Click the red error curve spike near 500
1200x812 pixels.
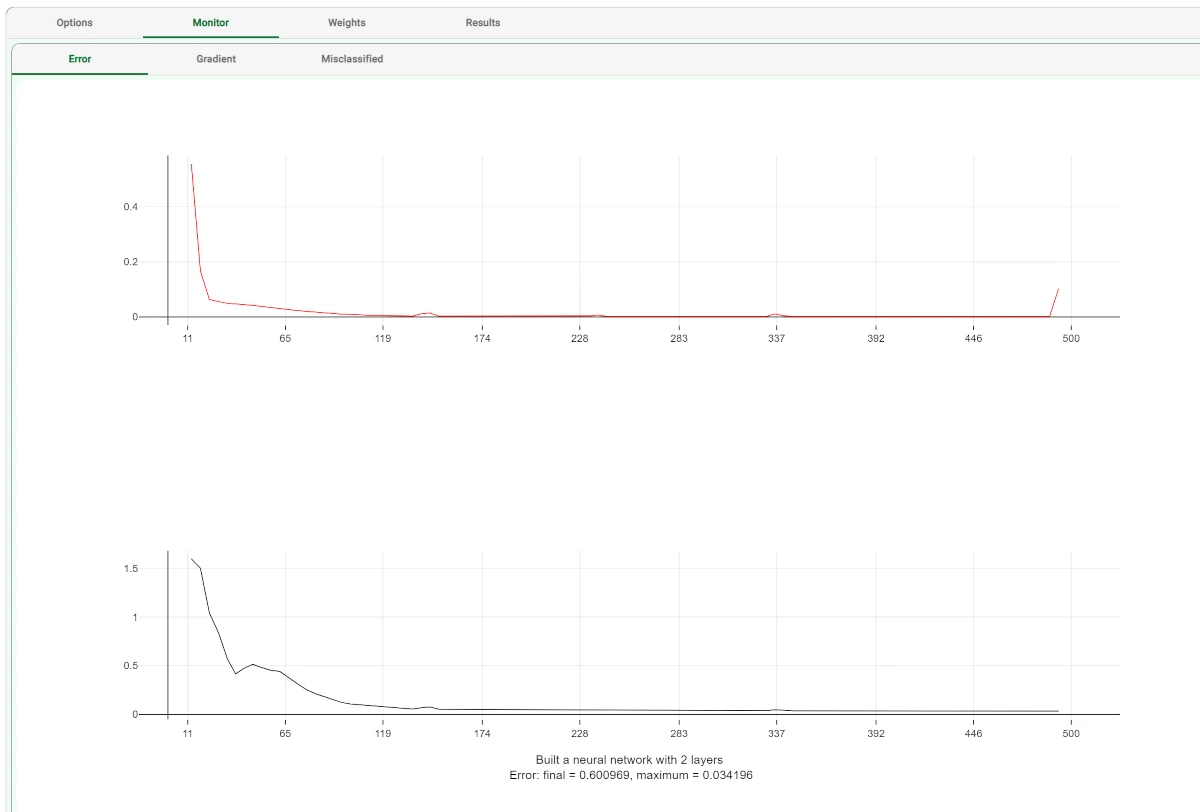point(1055,302)
